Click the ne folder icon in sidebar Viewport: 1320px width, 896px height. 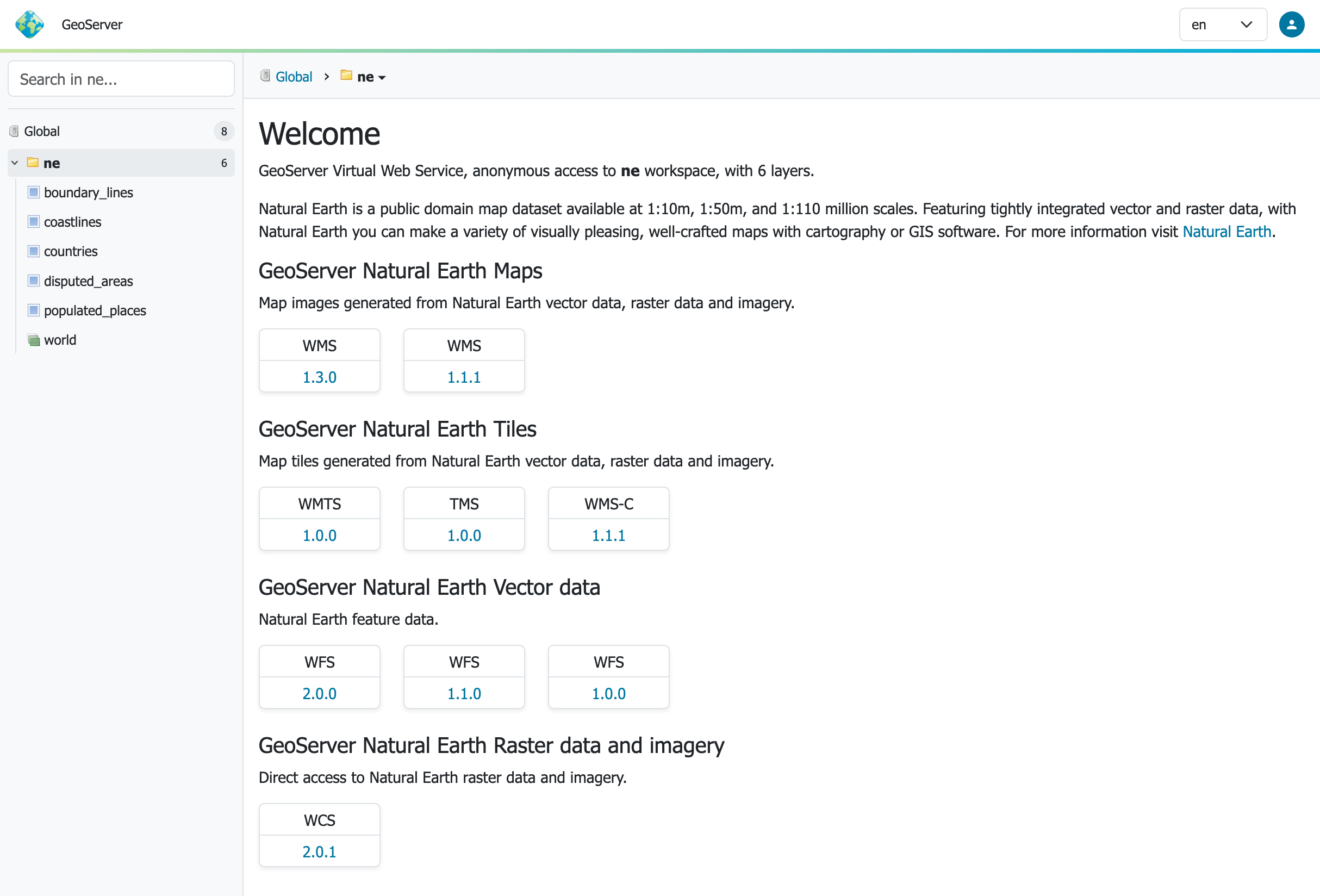pos(33,163)
